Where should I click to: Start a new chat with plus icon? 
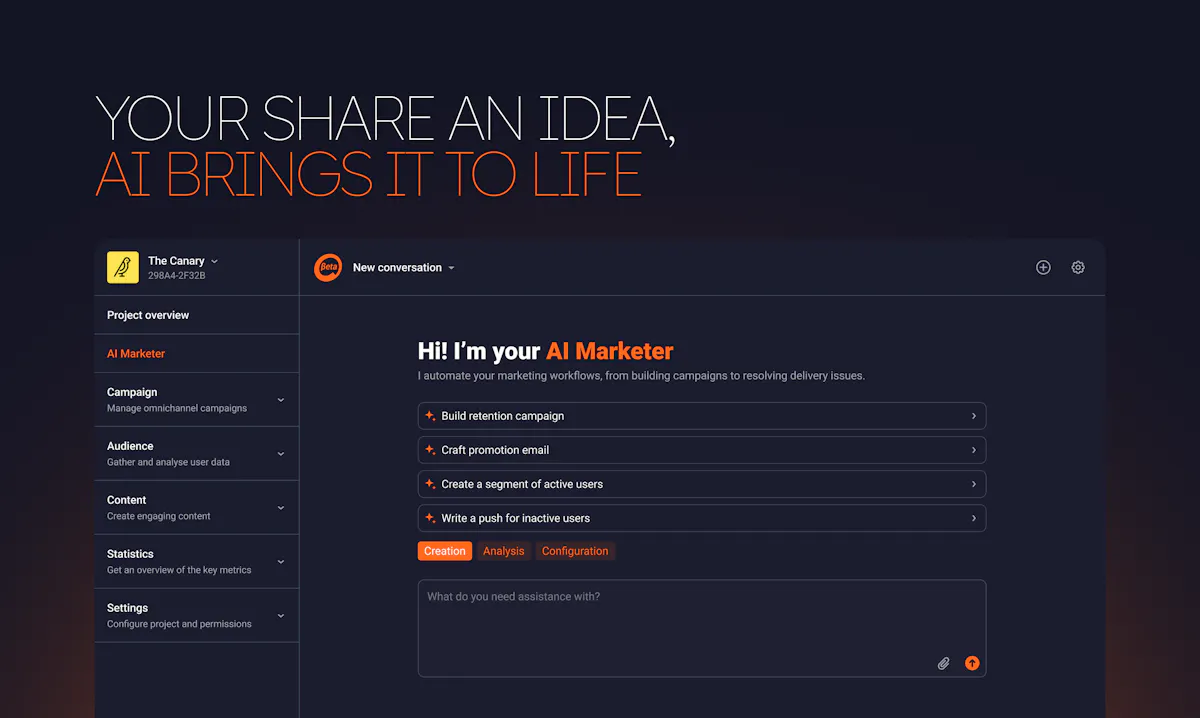tap(1043, 267)
